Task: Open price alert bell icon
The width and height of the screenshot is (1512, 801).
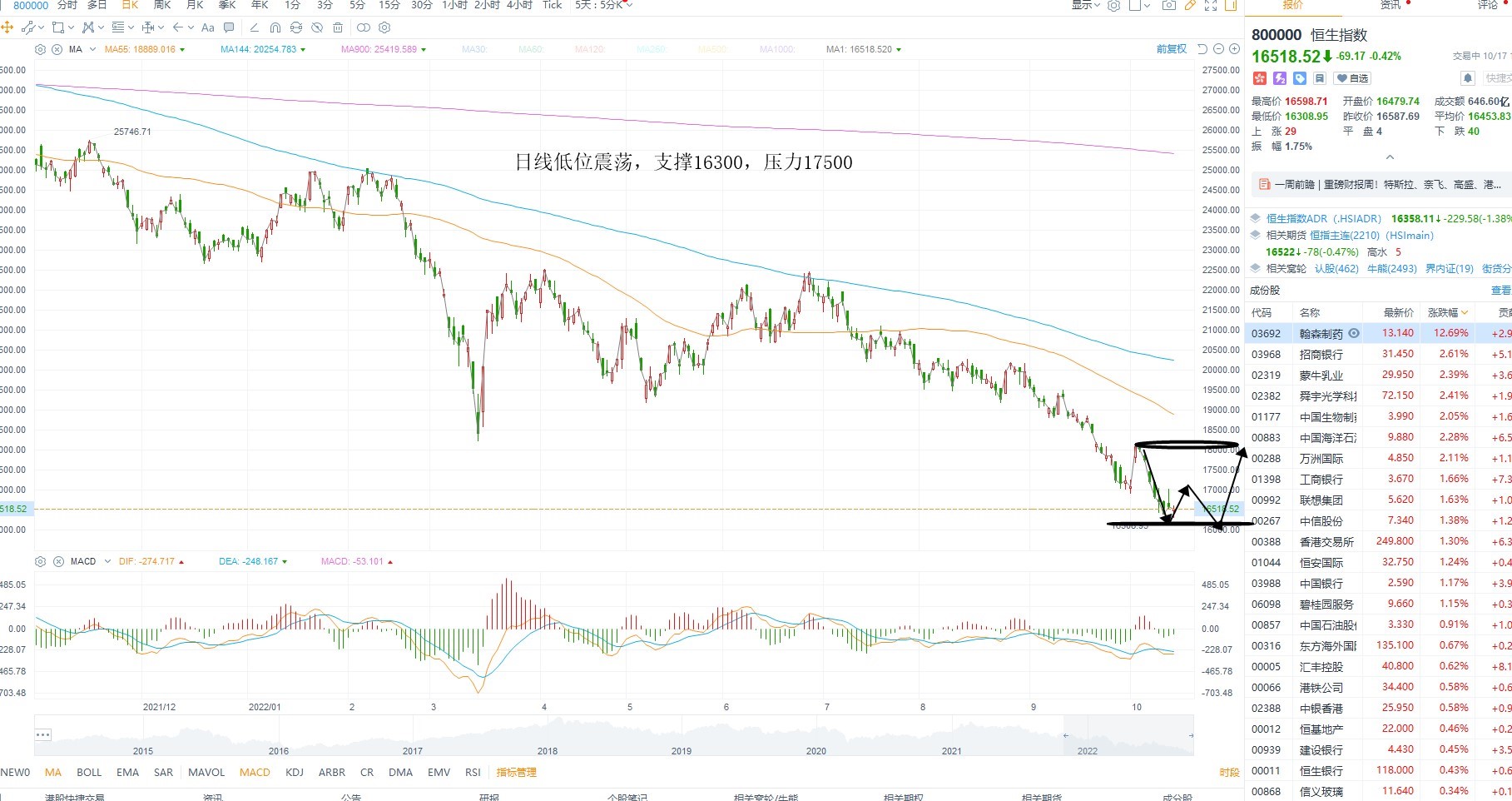Action: [1468, 78]
